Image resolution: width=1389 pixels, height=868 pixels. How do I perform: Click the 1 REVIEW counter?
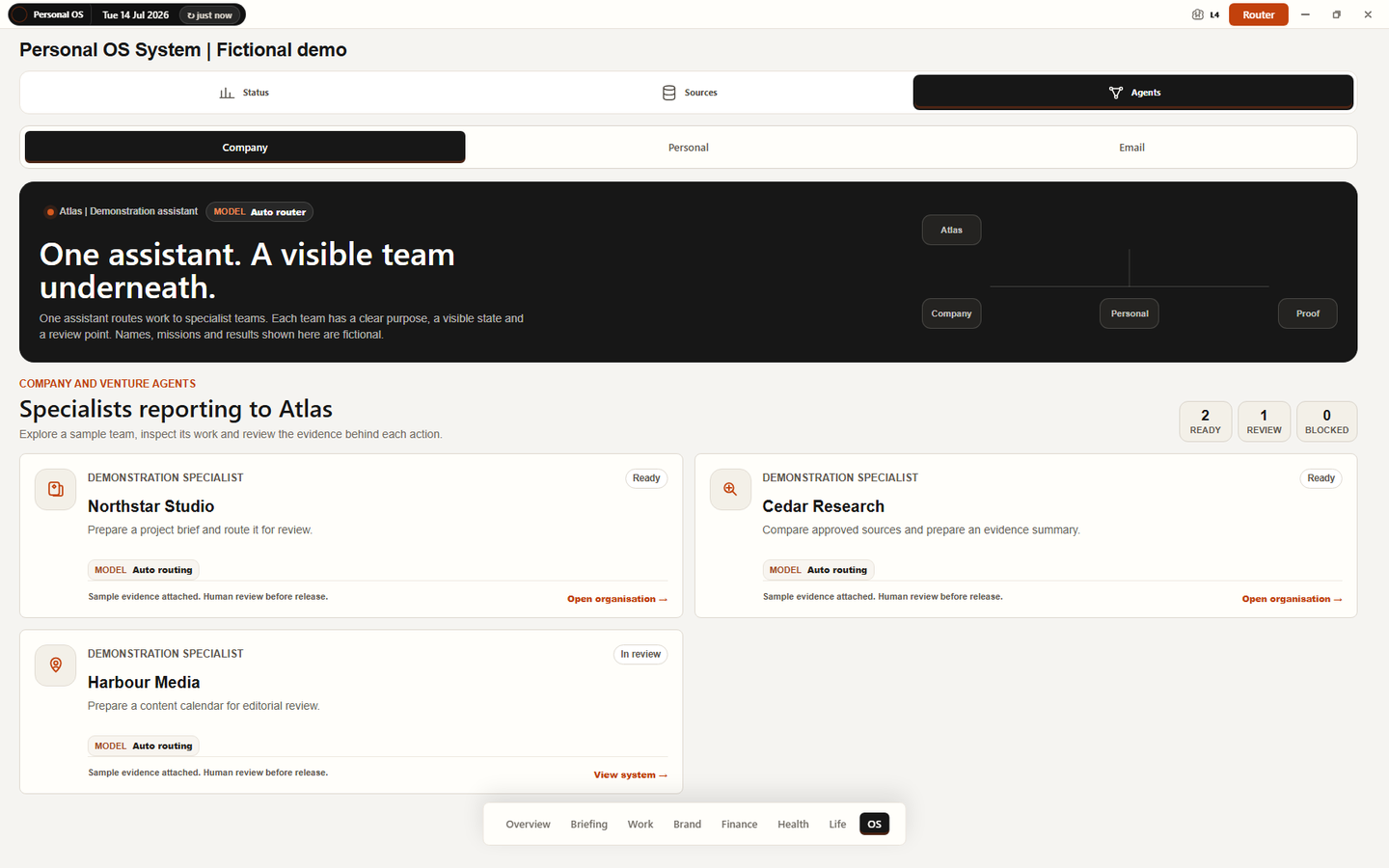[x=1264, y=421]
